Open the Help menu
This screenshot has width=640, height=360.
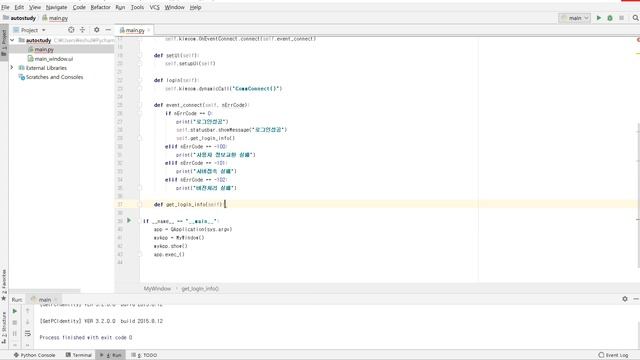pos(196,7)
